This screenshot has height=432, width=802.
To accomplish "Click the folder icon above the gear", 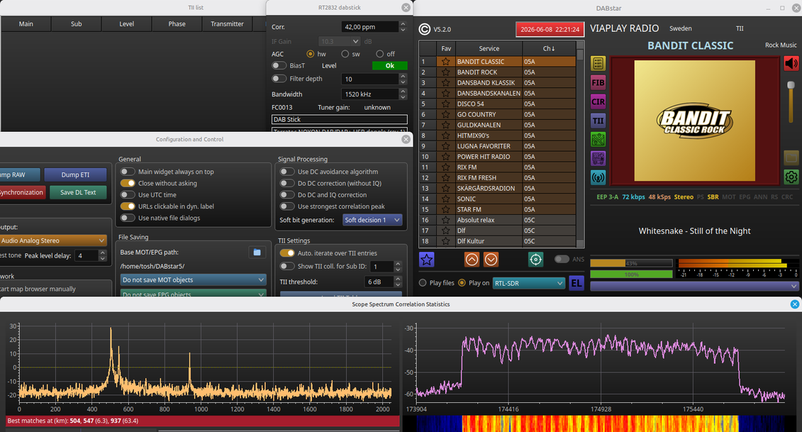I will pos(791,157).
